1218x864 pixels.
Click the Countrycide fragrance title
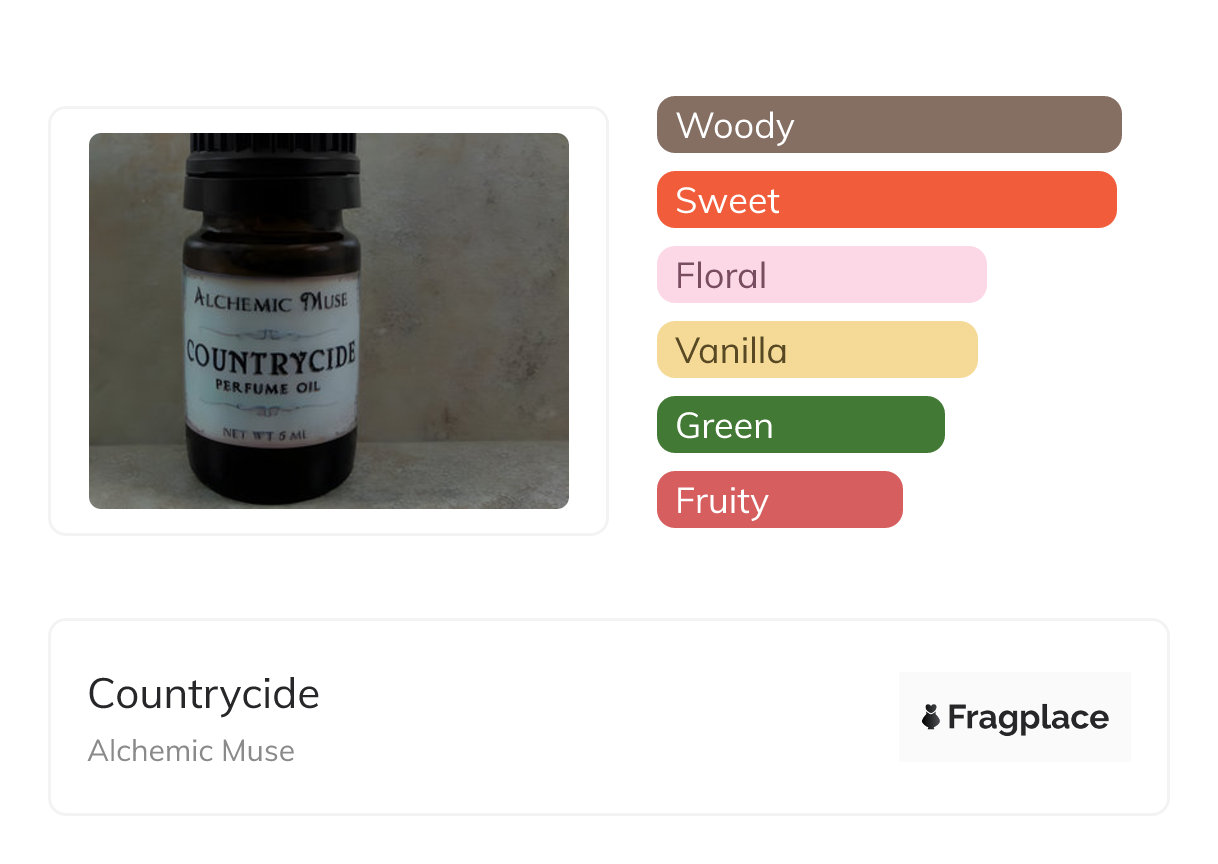tap(204, 694)
